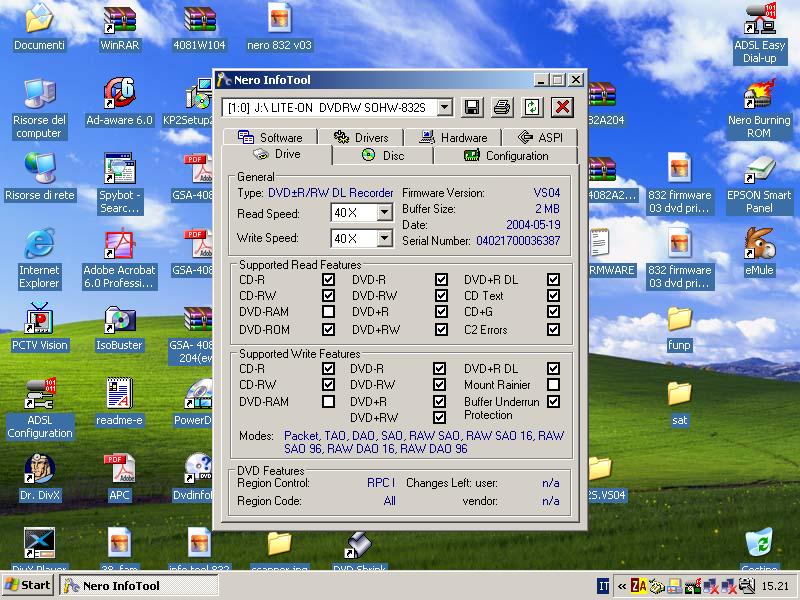Select the PCTV Vision desktop shortcut
This screenshot has width=800, height=600.
39,327
